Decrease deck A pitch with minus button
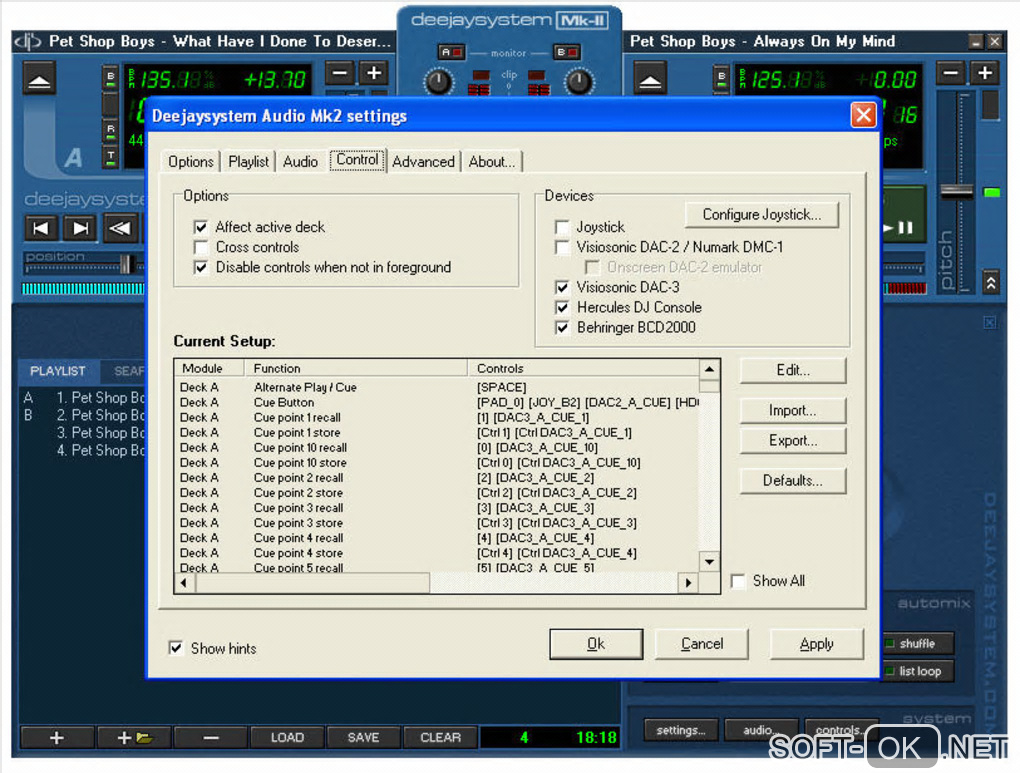The image size is (1020, 773). pos(340,73)
